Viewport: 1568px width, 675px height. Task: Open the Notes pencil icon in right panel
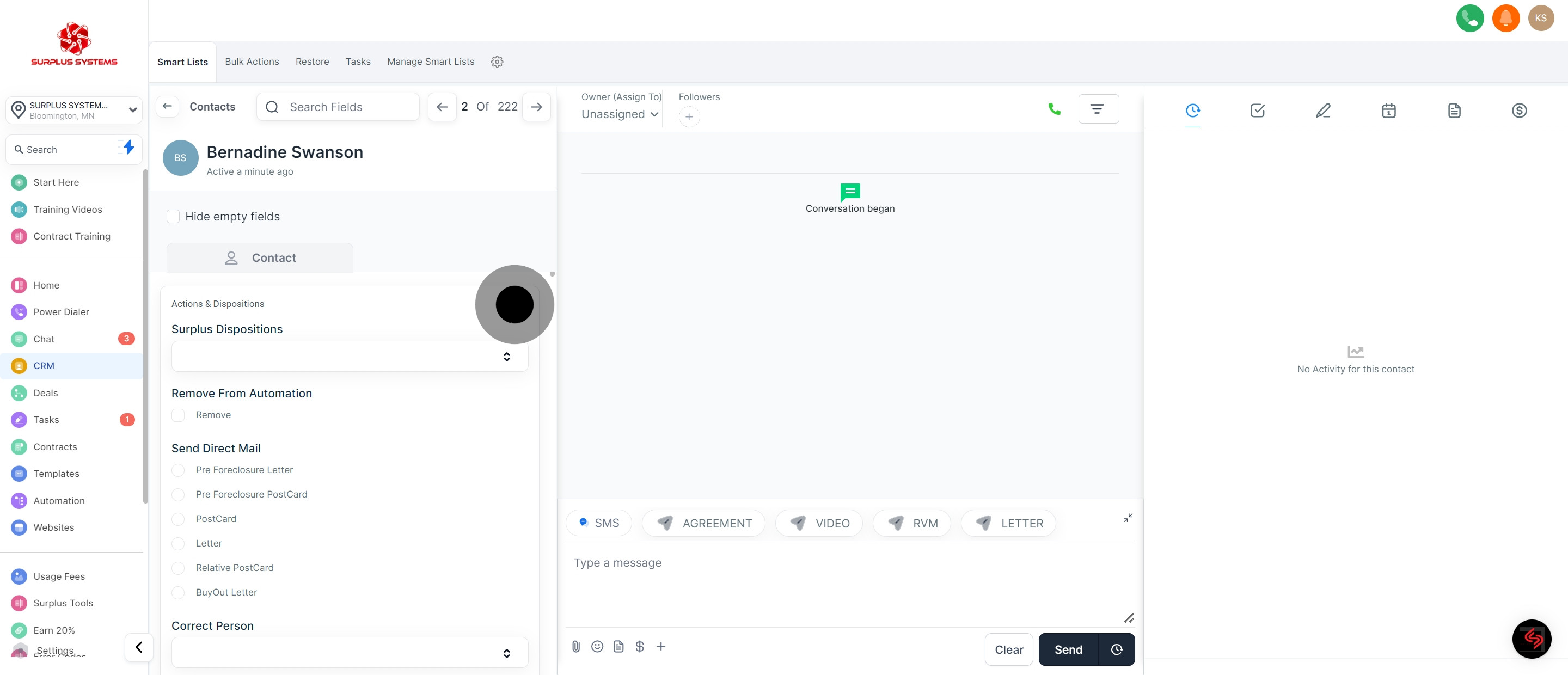(1322, 110)
